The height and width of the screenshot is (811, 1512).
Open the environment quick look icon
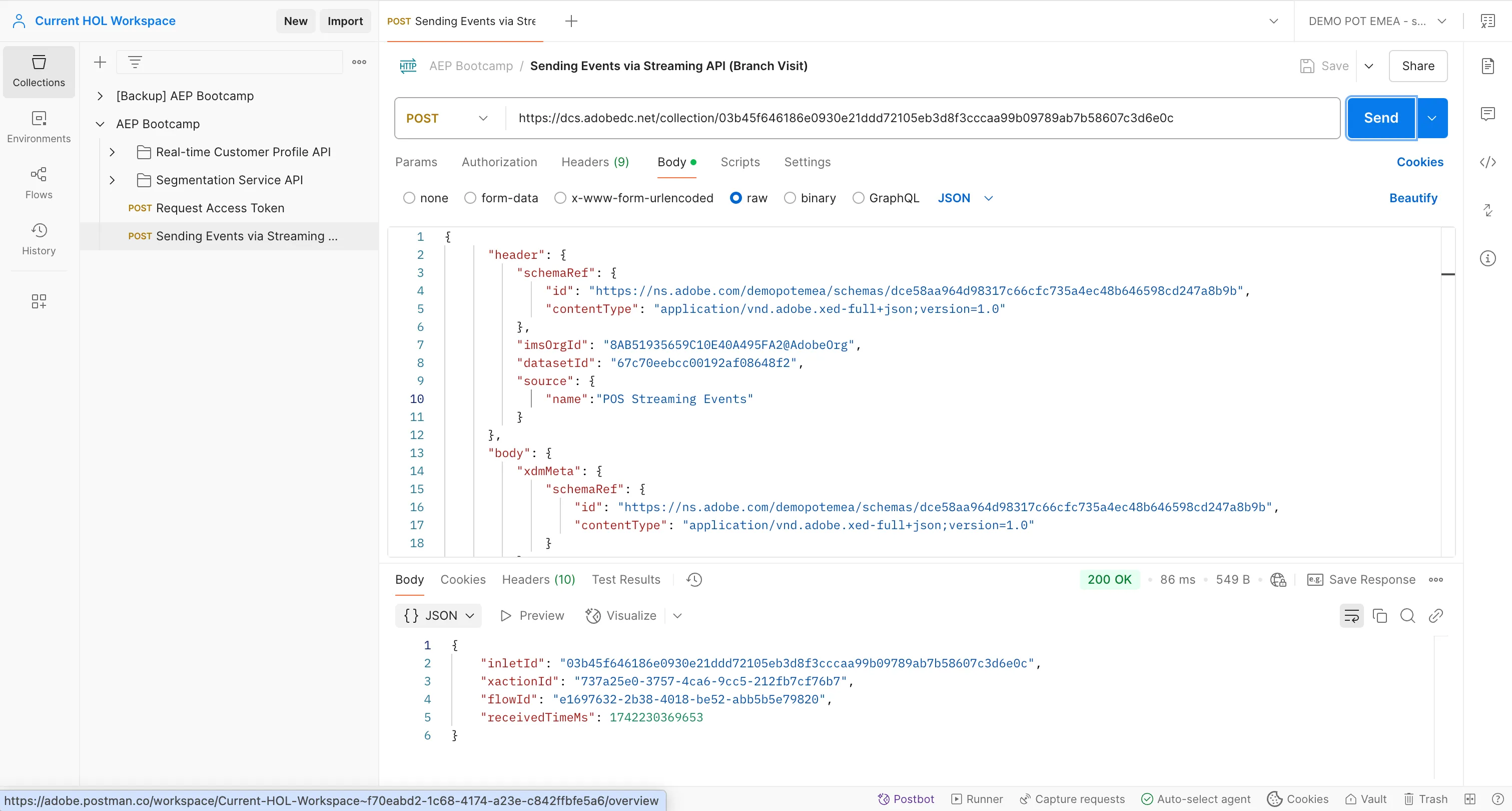pos(1488,21)
